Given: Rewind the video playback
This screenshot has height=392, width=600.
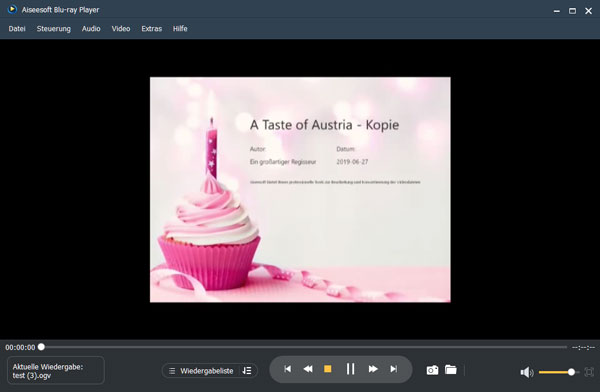Looking at the screenshot, I should pyautogui.click(x=308, y=369).
